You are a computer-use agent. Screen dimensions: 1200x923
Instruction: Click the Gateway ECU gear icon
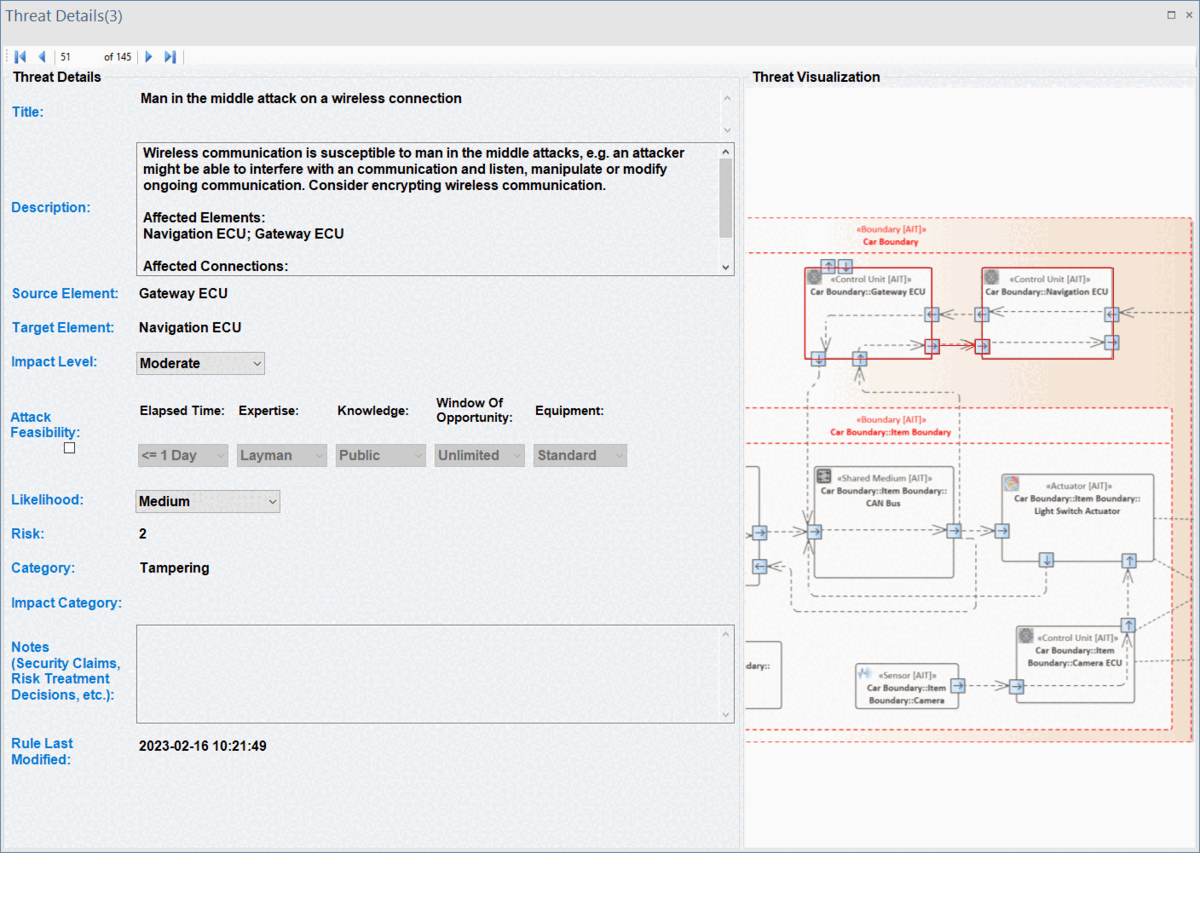click(x=815, y=277)
